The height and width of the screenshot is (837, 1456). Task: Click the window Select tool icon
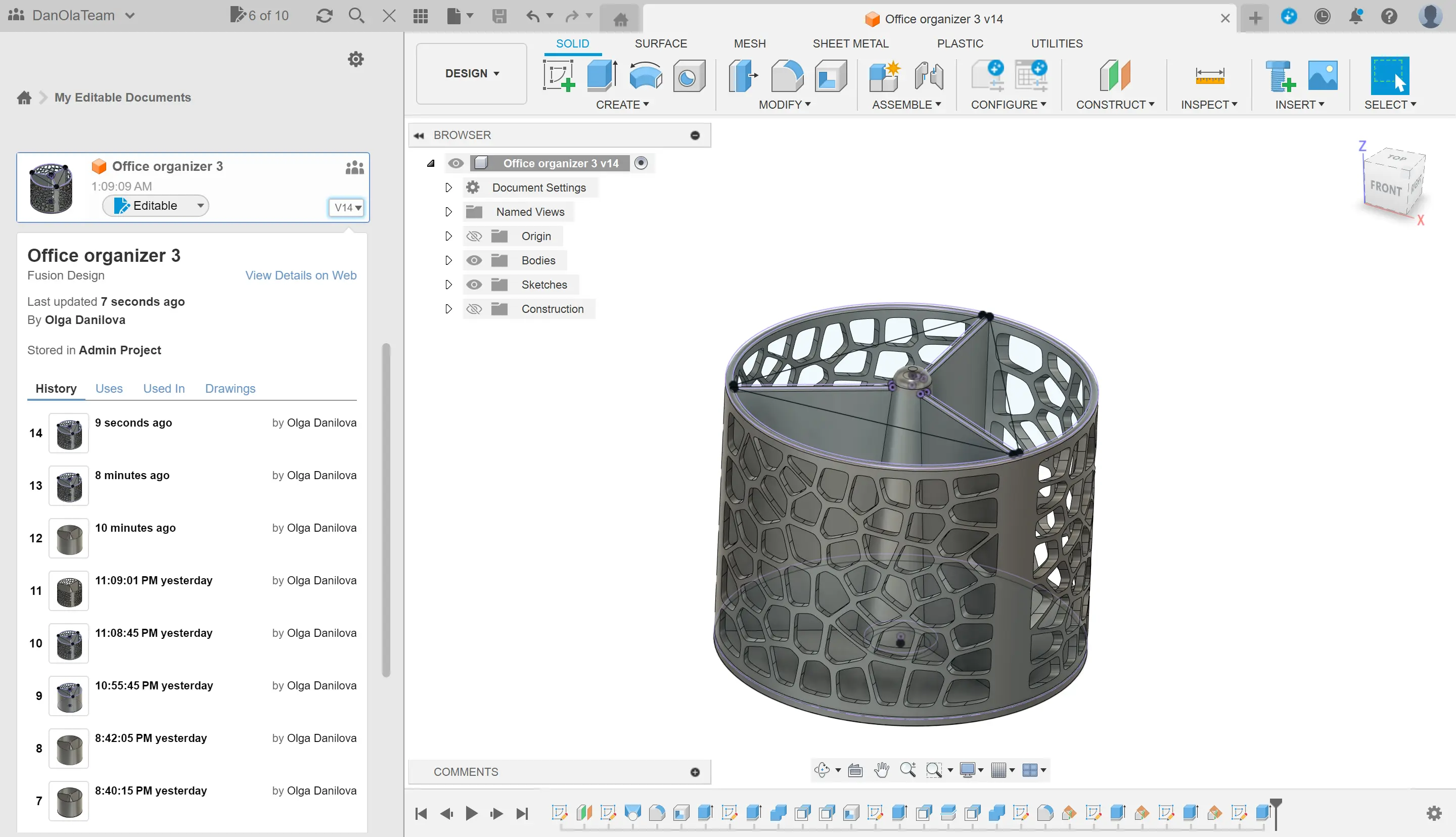pyautogui.click(x=1389, y=75)
